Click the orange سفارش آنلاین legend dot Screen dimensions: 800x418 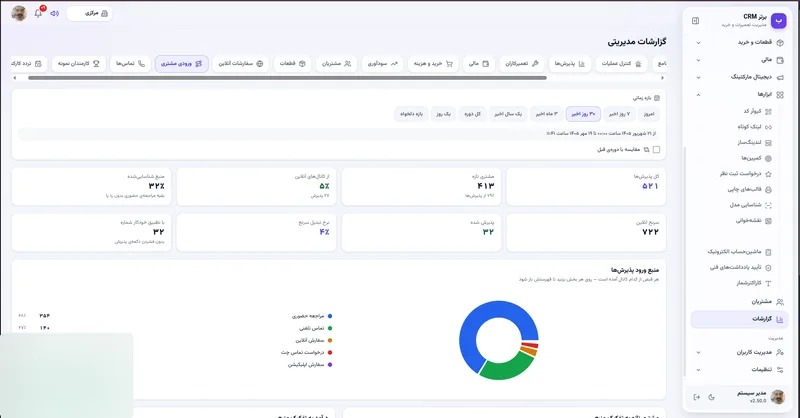(330, 340)
